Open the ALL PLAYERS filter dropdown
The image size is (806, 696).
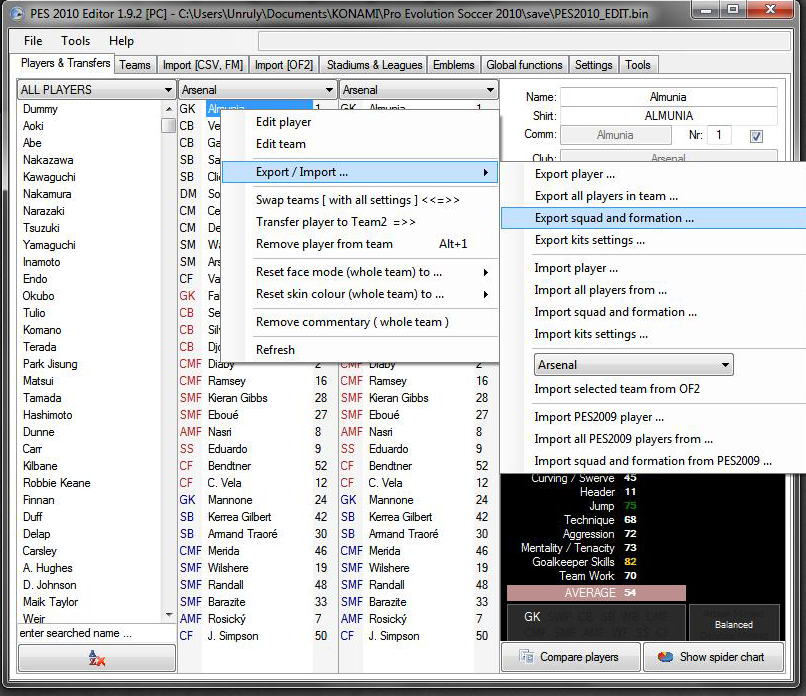point(96,90)
